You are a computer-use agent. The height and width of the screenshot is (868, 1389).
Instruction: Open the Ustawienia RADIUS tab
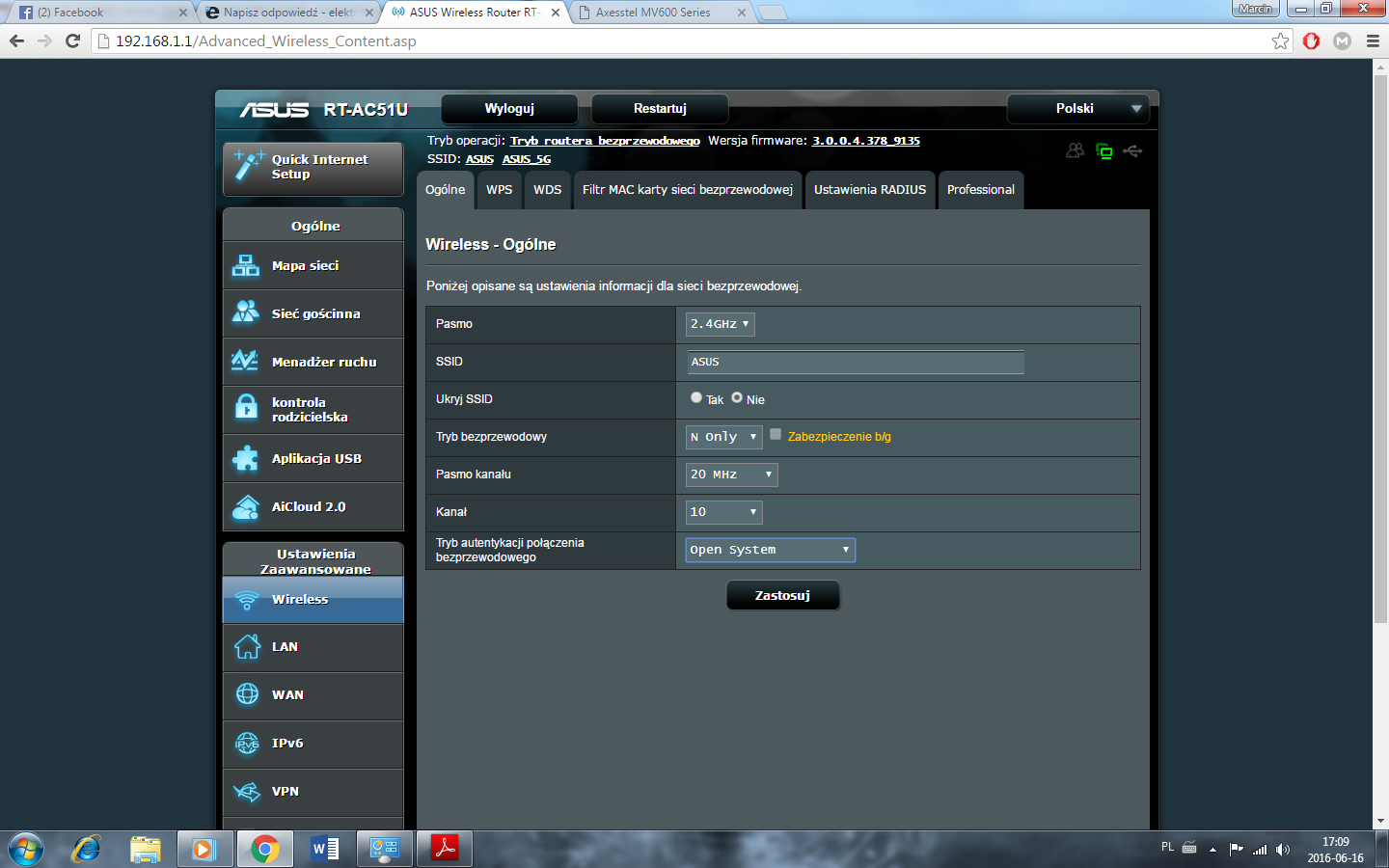click(870, 190)
